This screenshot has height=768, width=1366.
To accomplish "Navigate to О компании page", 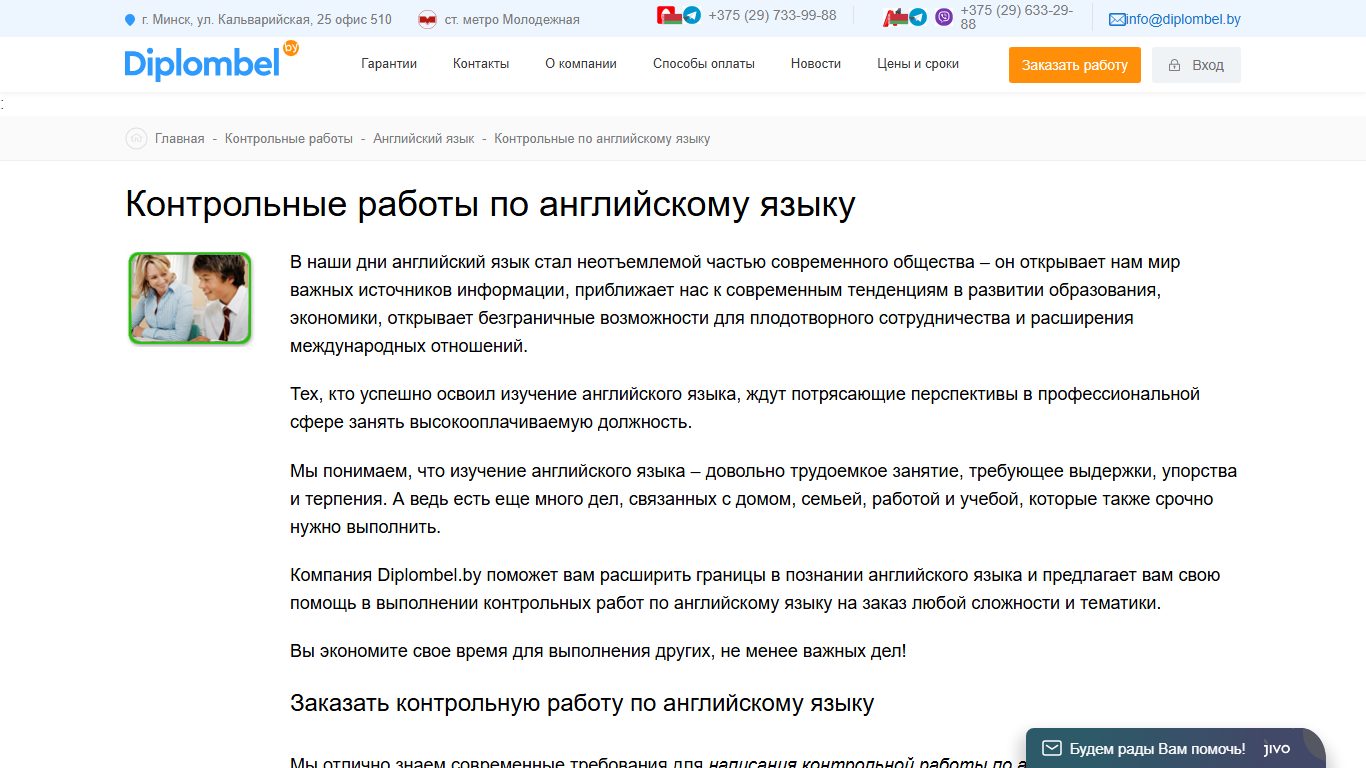I will click(581, 64).
